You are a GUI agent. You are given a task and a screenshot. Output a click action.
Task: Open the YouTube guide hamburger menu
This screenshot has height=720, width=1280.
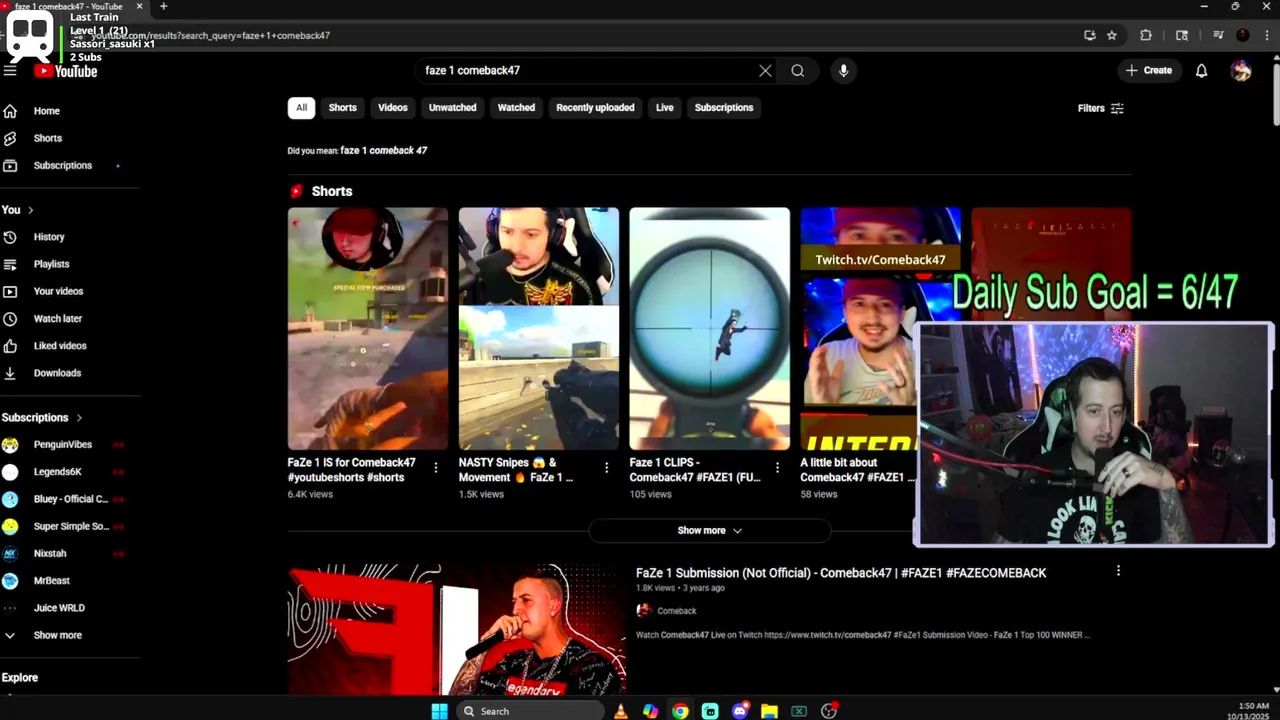click(10, 70)
